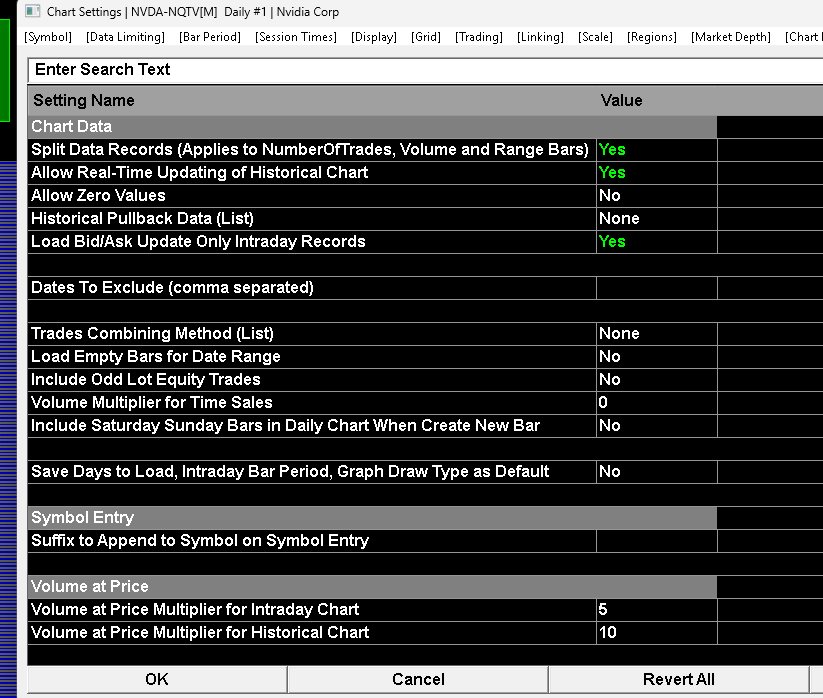Switch to the [Symbol] tab
This screenshot has width=823, height=698.
pos(48,37)
